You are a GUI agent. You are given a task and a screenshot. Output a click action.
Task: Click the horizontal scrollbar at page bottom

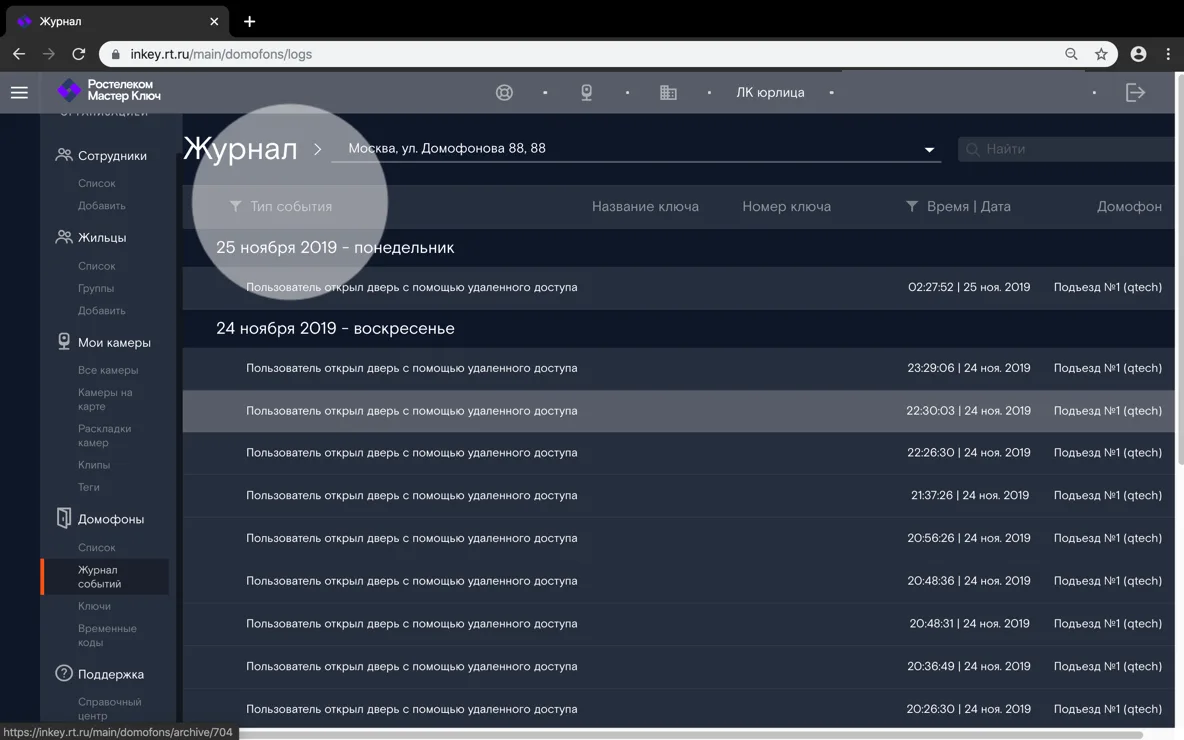691,734
